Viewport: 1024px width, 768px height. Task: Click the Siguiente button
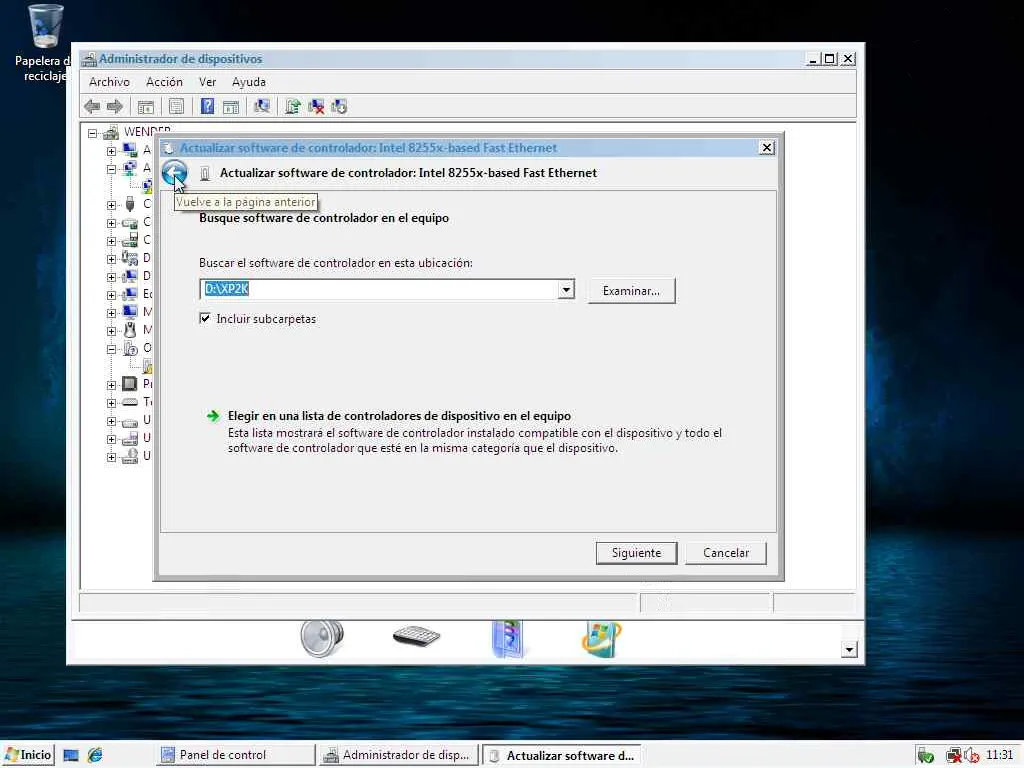636,552
